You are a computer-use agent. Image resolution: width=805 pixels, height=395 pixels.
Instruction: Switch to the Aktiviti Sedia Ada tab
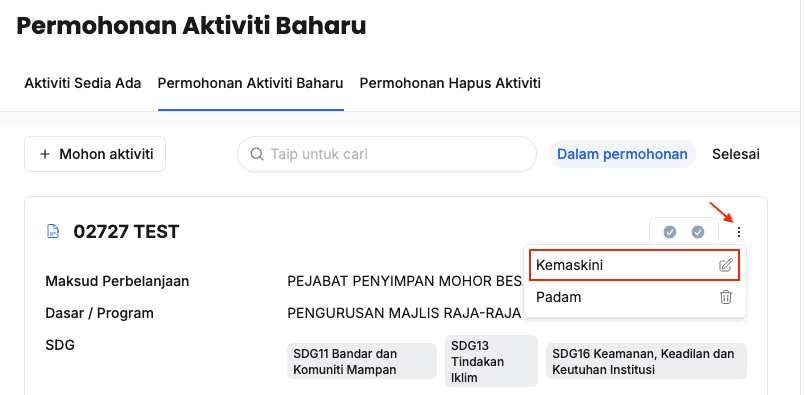(83, 83)
